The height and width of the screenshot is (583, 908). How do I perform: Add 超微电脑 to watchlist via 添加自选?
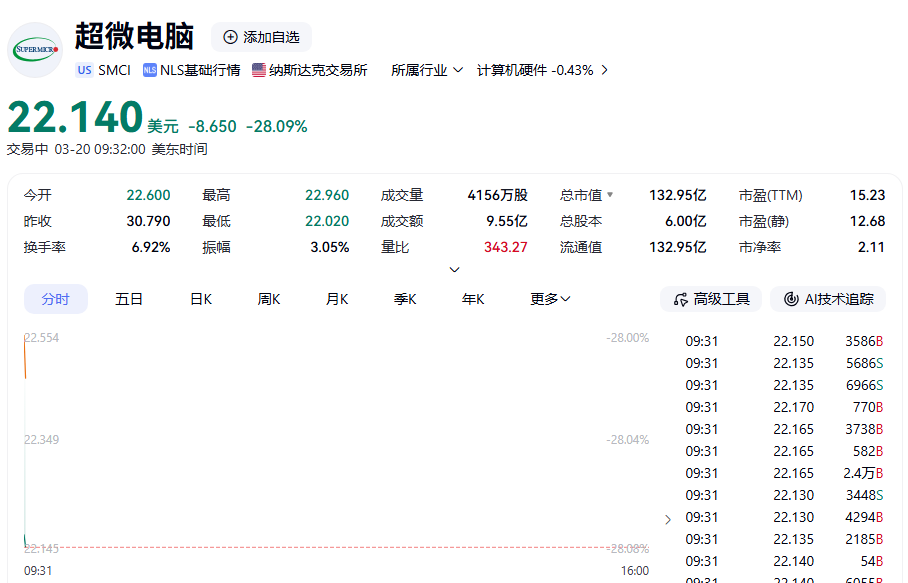point(261,37)
